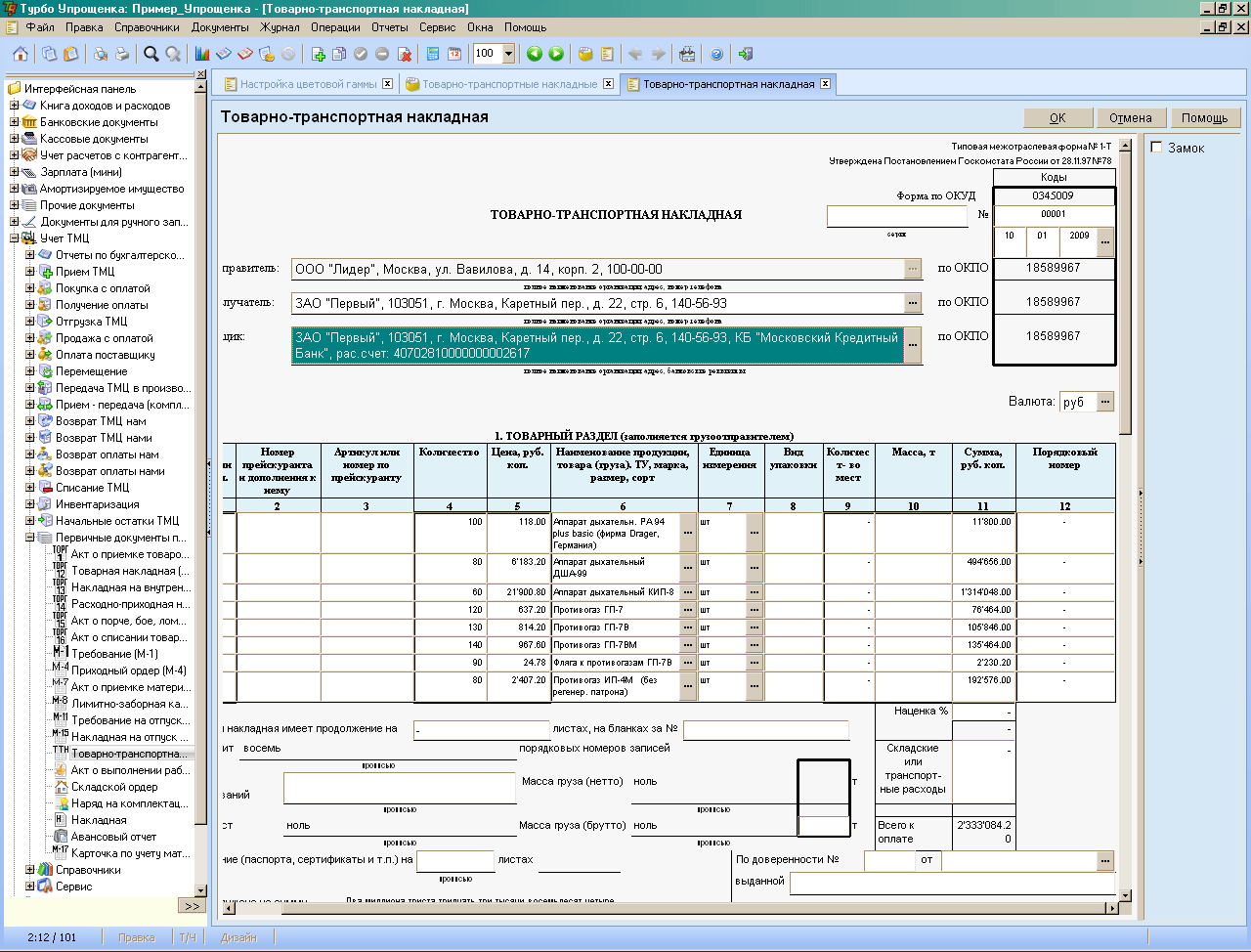Select Складской ордер in the tree

(114, 787)
